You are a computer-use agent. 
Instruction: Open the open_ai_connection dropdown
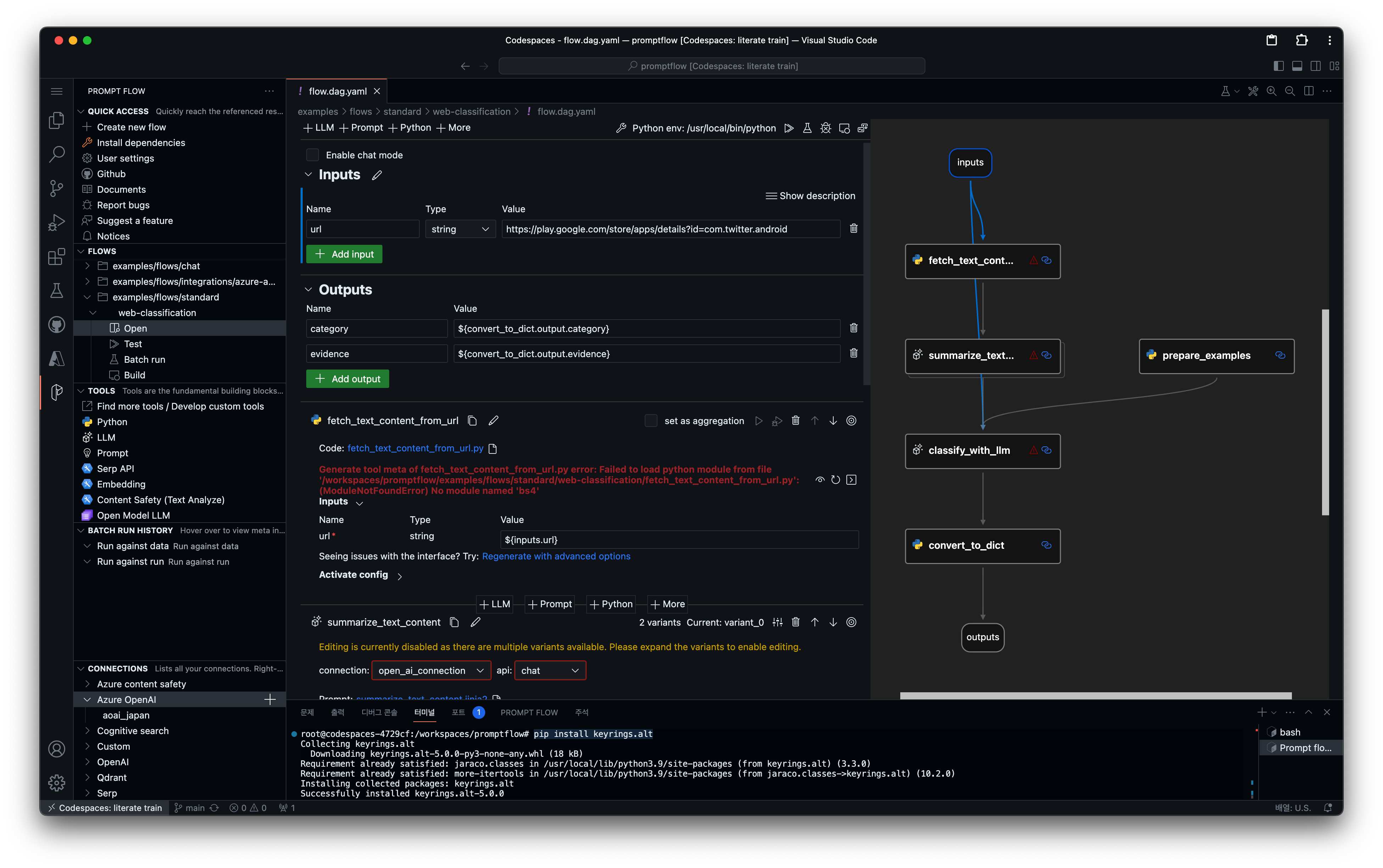pyautogui.click(x=431, y=671)
